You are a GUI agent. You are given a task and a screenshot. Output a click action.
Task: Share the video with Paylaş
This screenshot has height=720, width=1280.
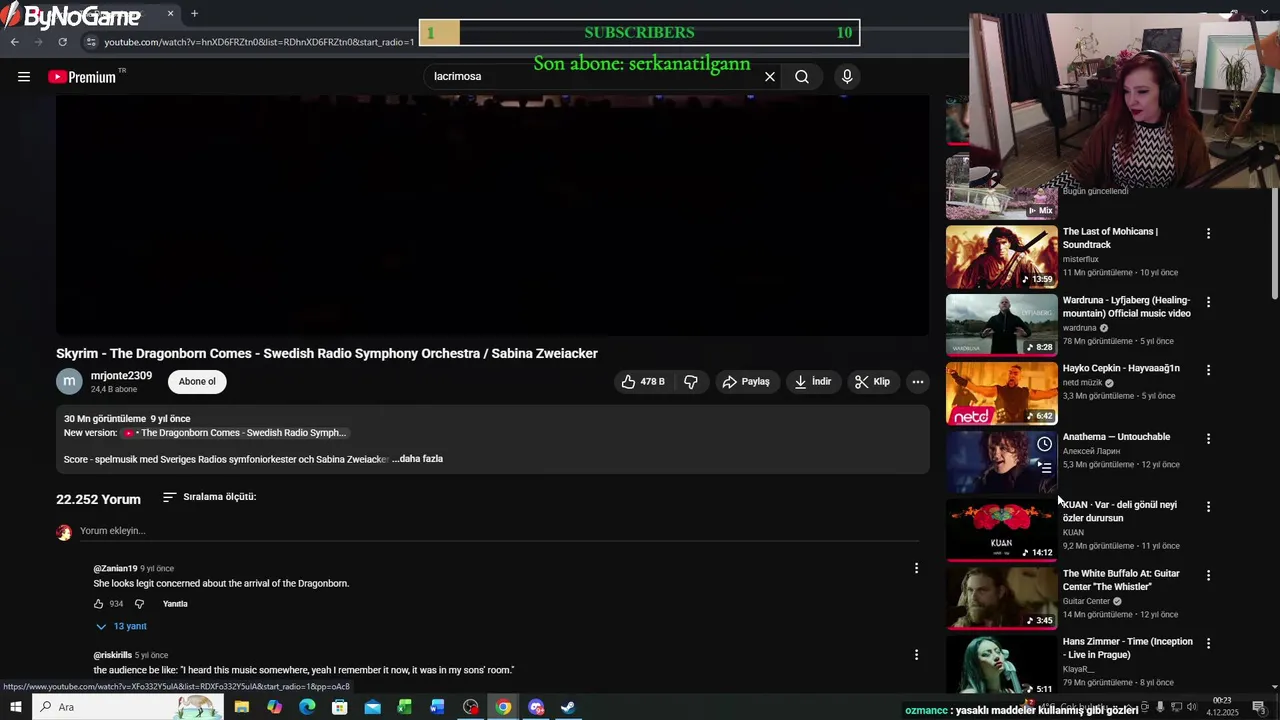pos(746,382)
